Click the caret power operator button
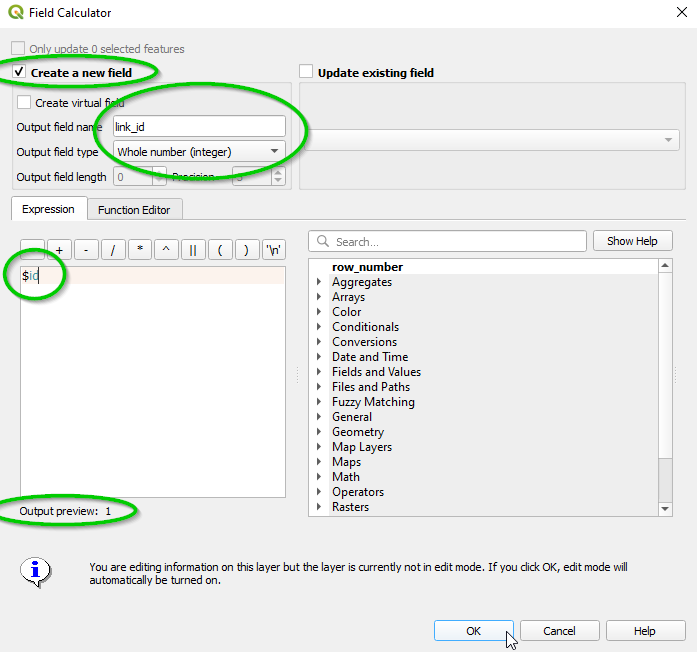 pyautogui.click(x=167, y=250)
